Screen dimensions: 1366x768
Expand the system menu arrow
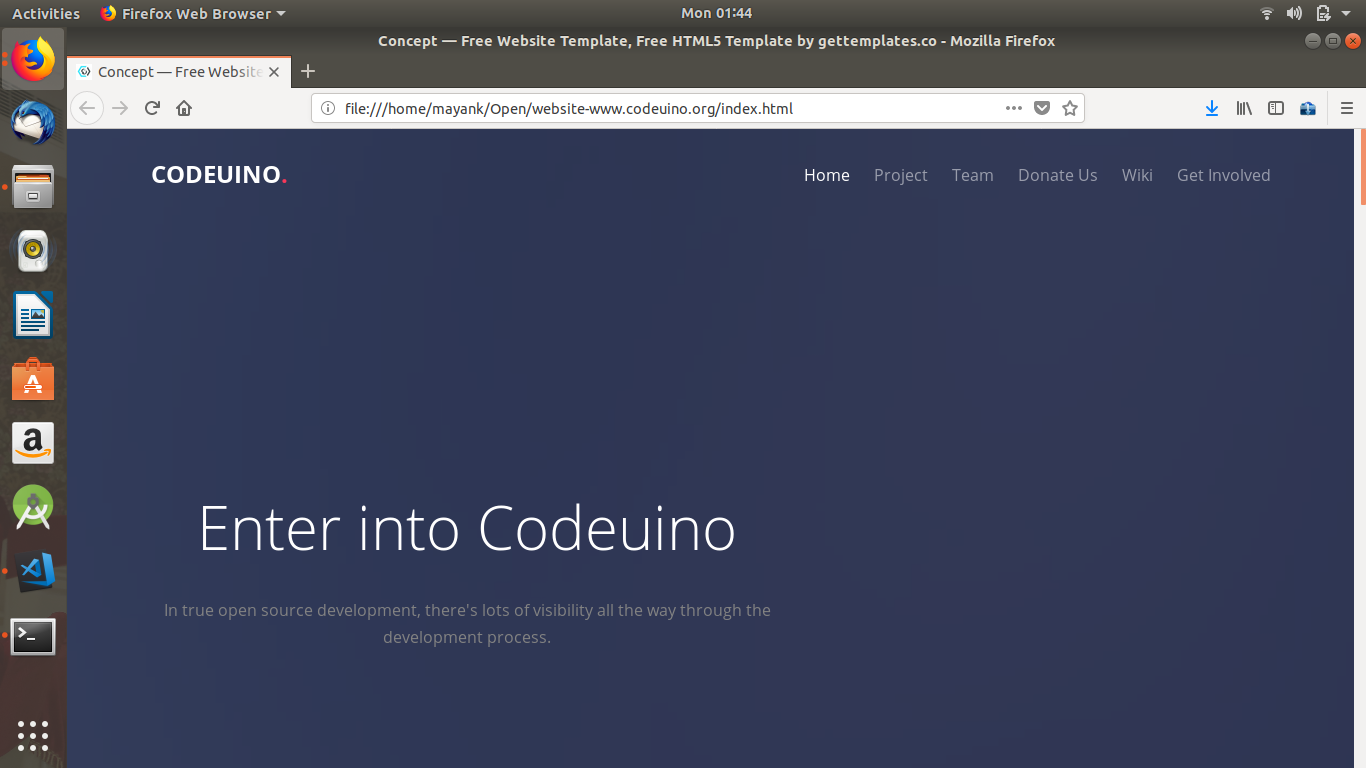pos(1348,14)
